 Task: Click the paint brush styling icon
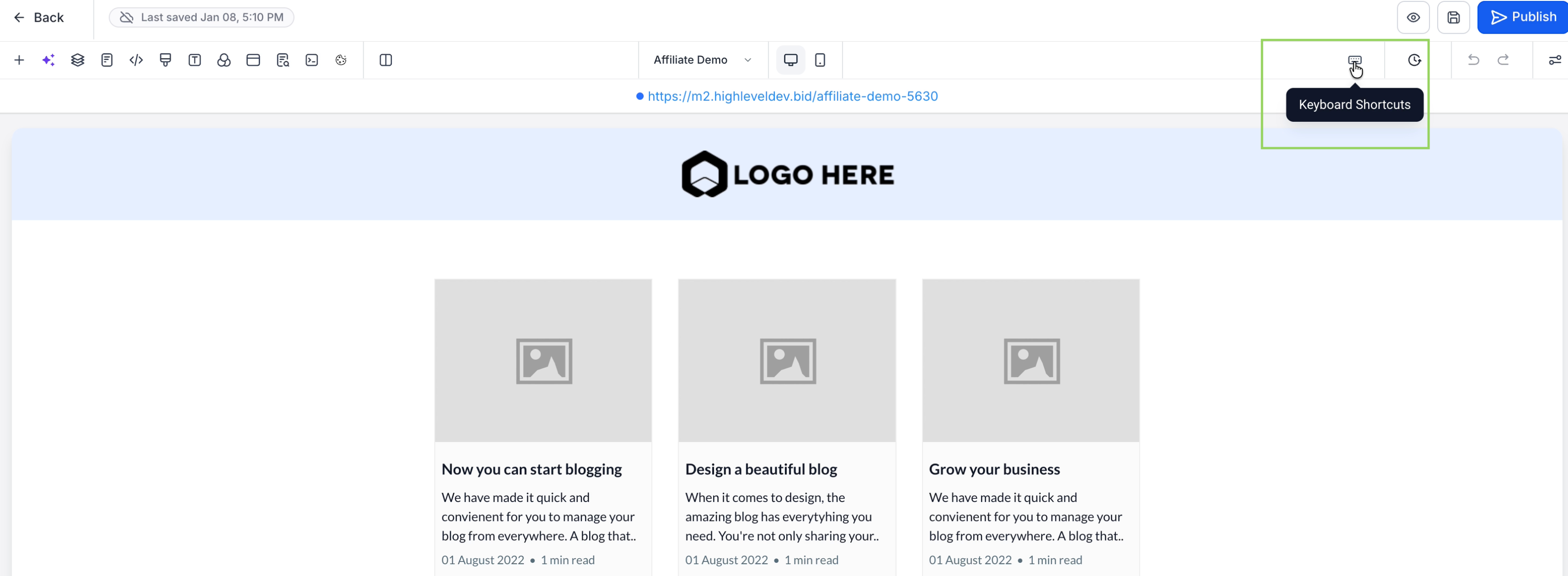click(165, 60)
